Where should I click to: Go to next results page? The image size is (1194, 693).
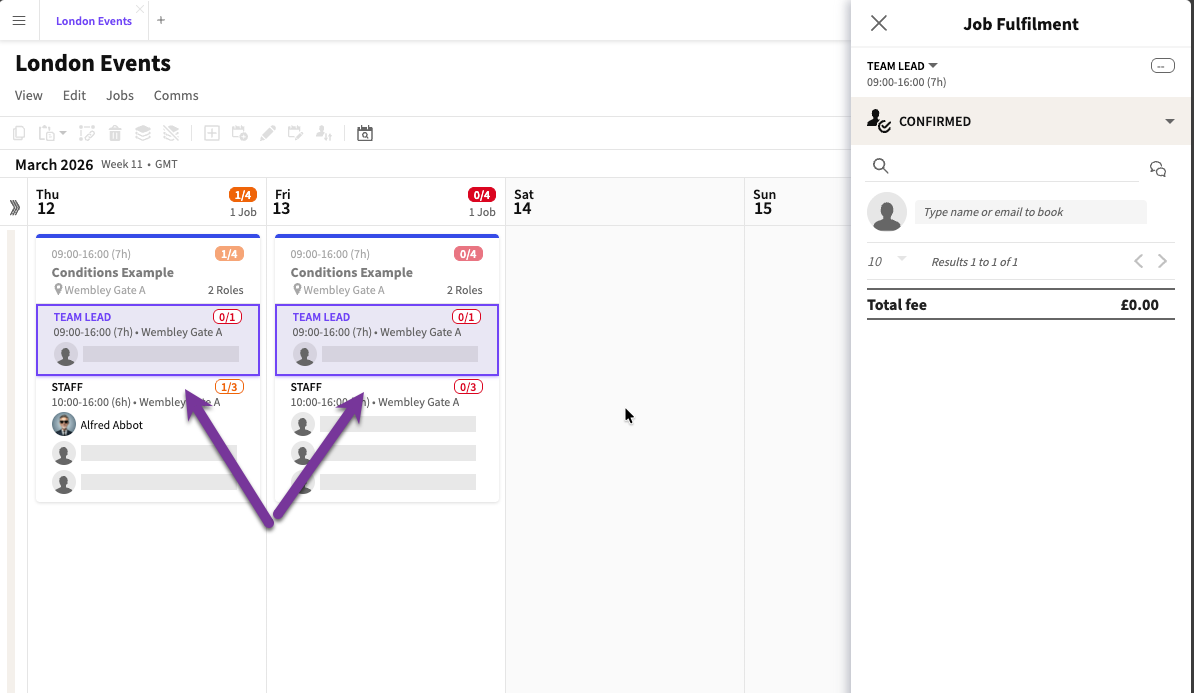point(1162,261)
